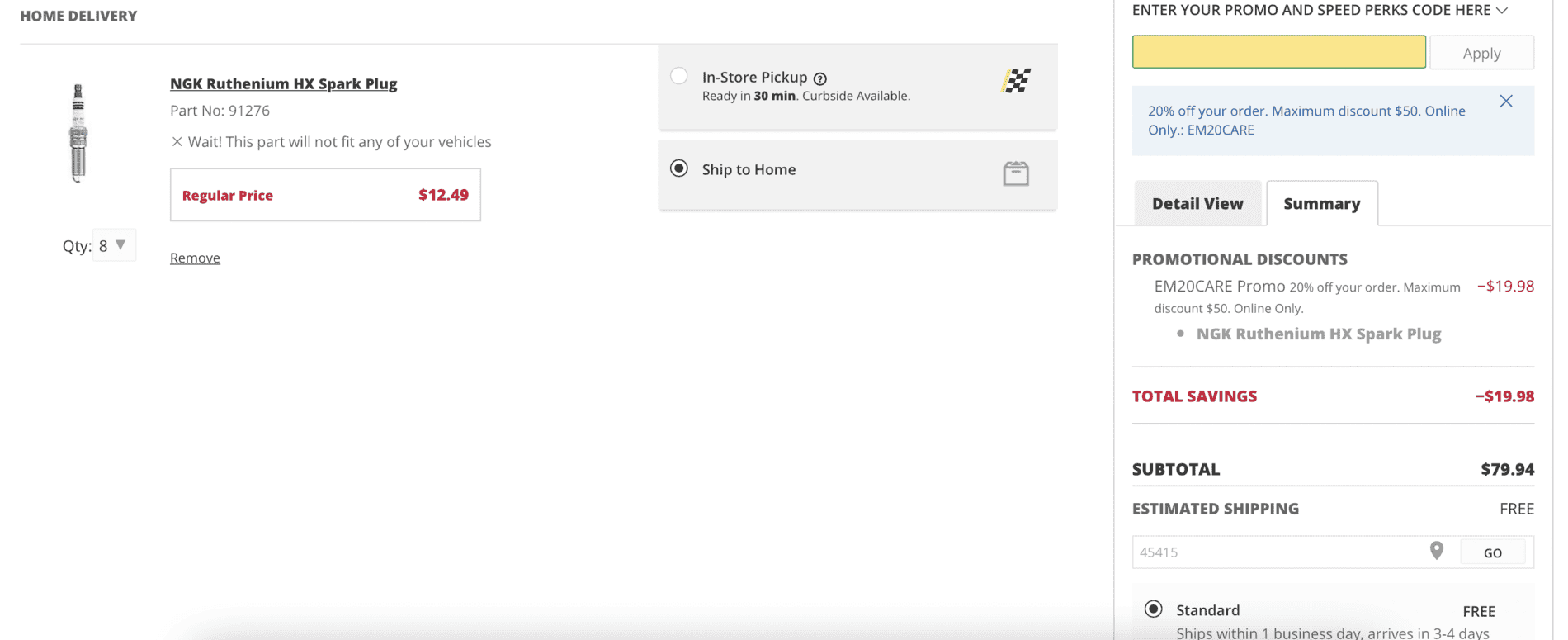Click the TOTAL SAVINGS amount
This screenshot has width=1568, height=640.
(x=1504, y=396)
